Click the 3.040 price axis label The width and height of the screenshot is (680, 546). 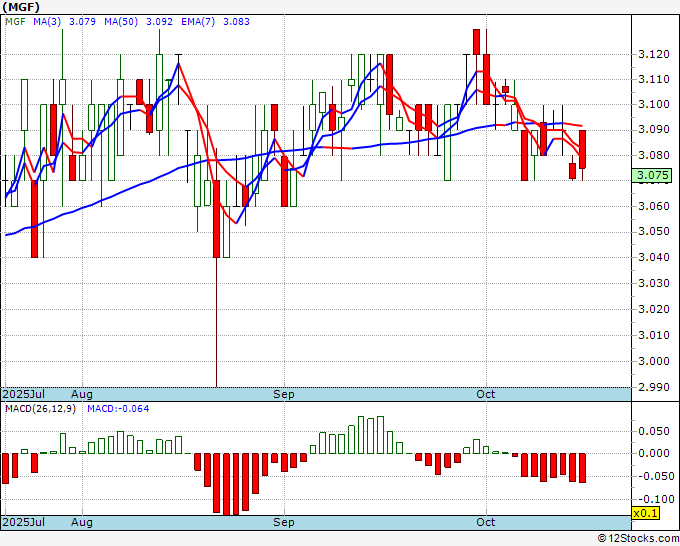pos(654,258)
